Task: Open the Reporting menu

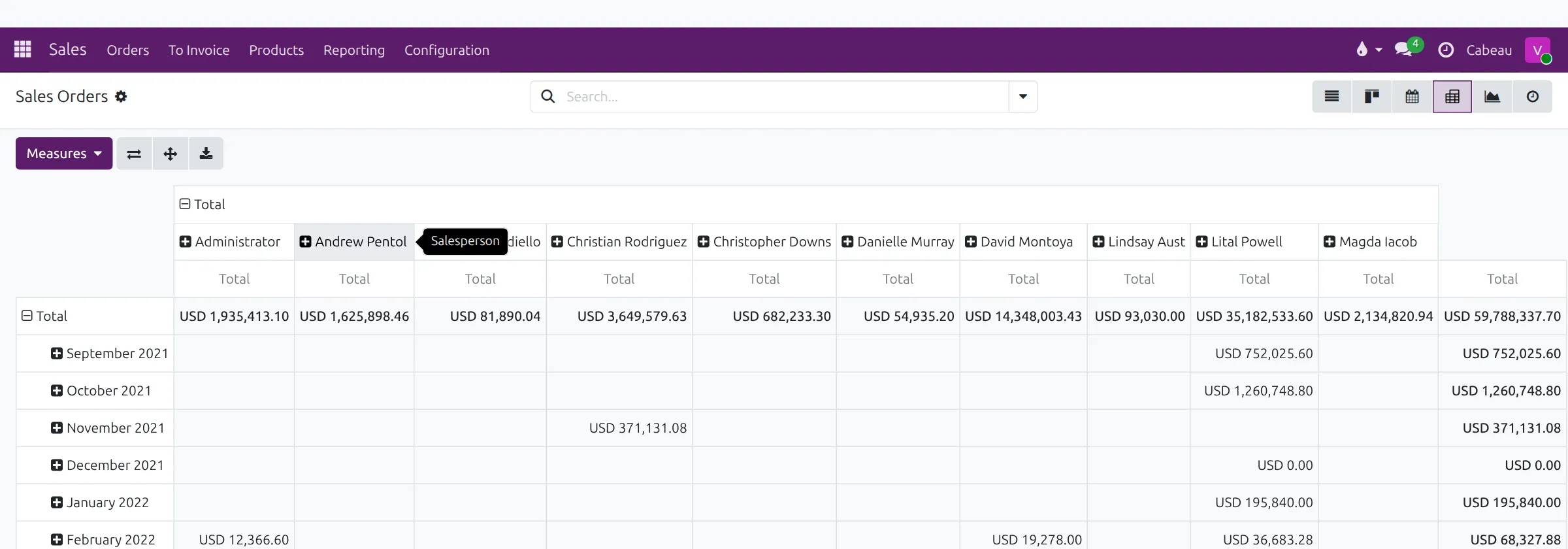Action: [354, 50]
